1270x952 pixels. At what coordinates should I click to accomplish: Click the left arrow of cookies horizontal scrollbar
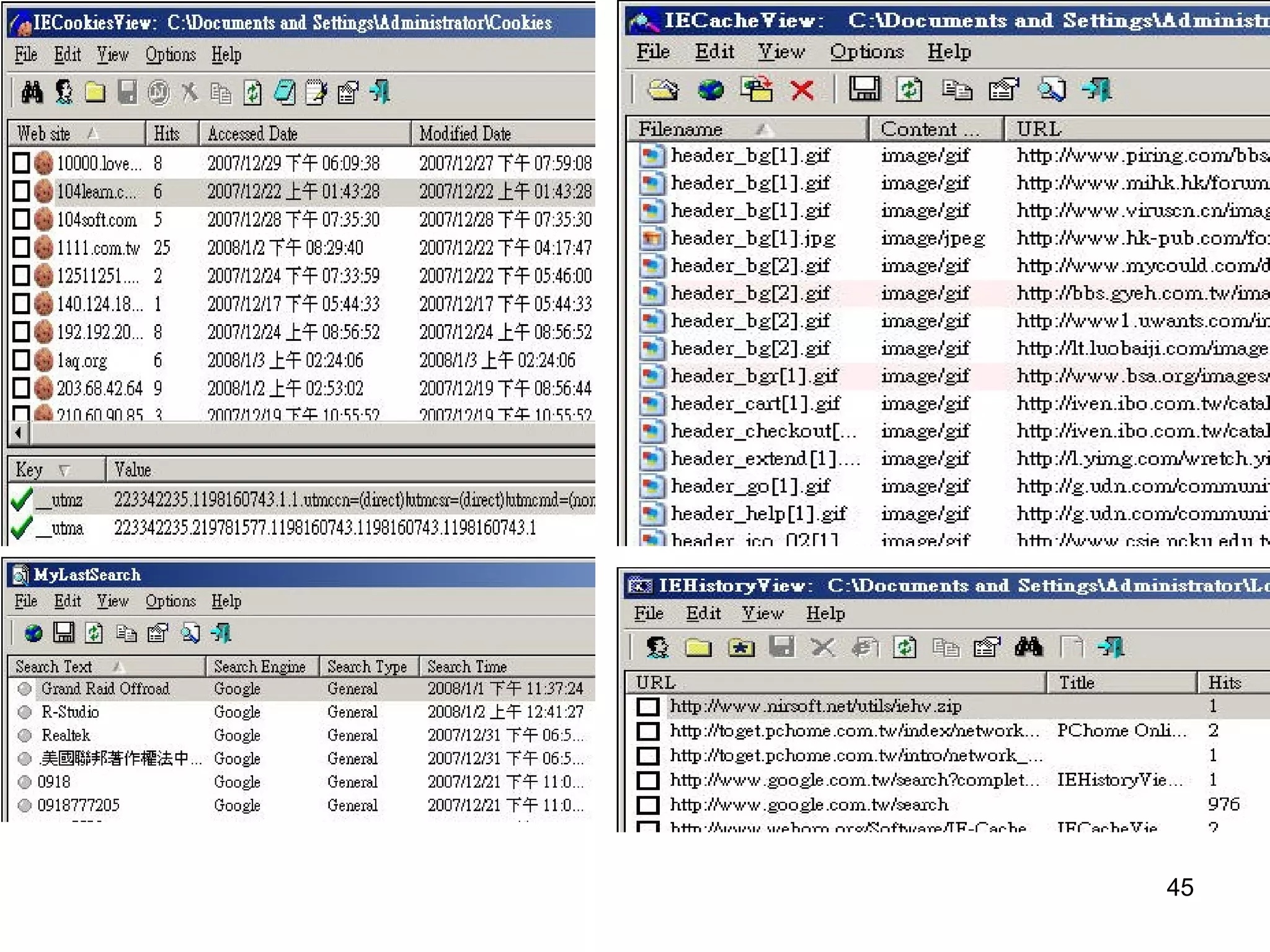click(x=18, y=433)
